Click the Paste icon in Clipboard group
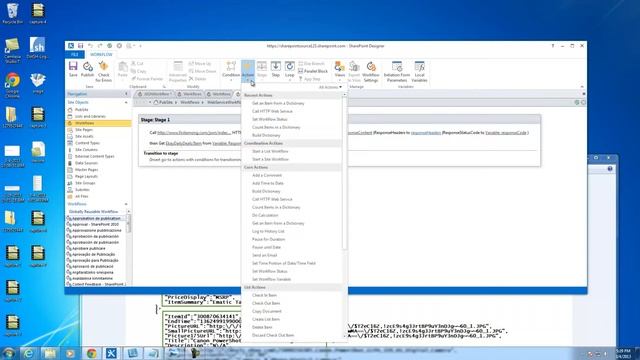This screenshot has height=360, width=640. click(x=122, y=69)
